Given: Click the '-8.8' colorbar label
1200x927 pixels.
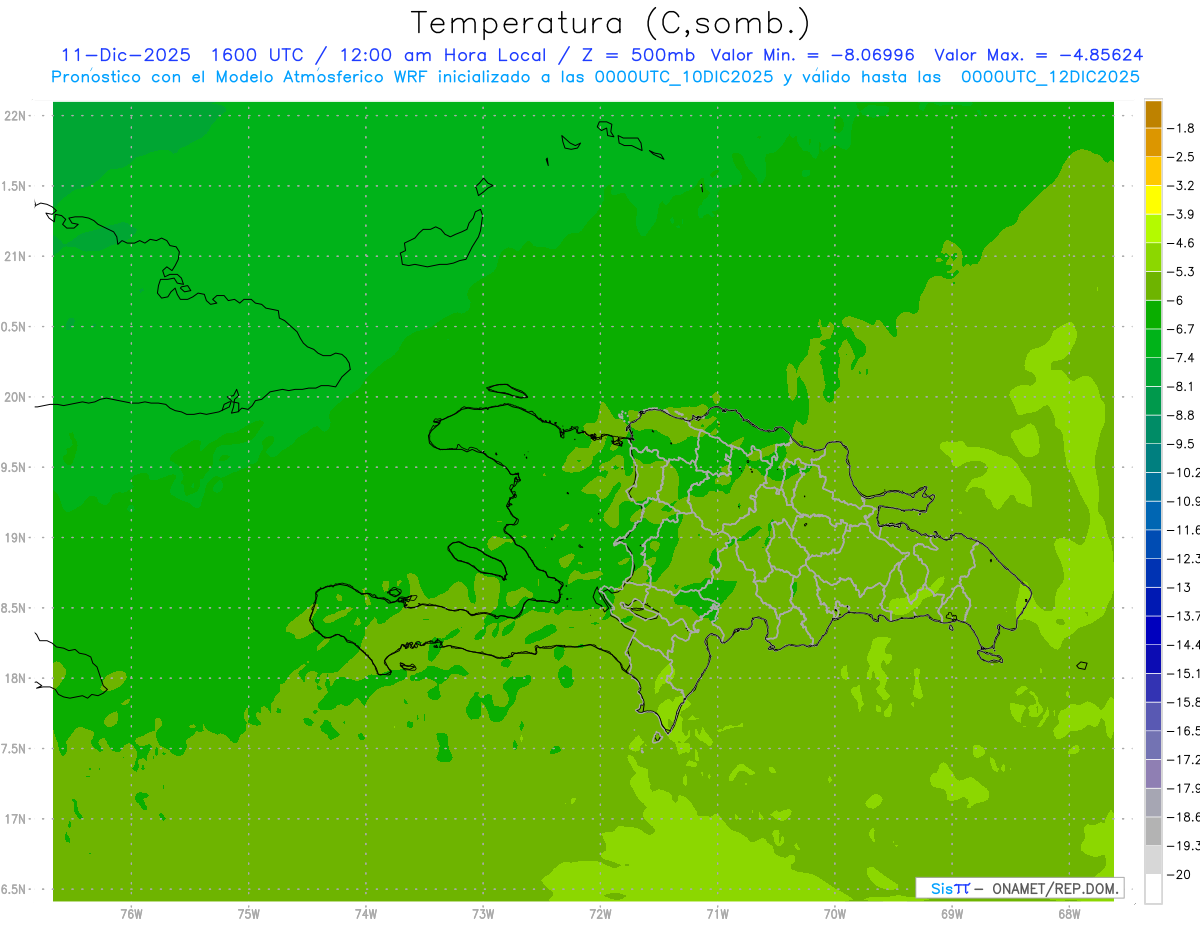Looking at the screenshot, I should (1182, 415).
